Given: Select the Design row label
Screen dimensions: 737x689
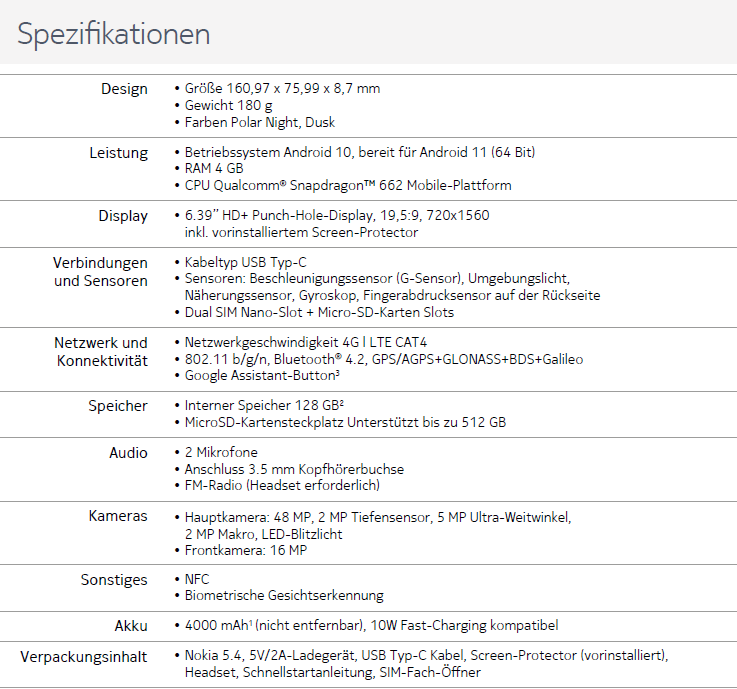Looking at the screenshot, I should click(x=124, y=89).
